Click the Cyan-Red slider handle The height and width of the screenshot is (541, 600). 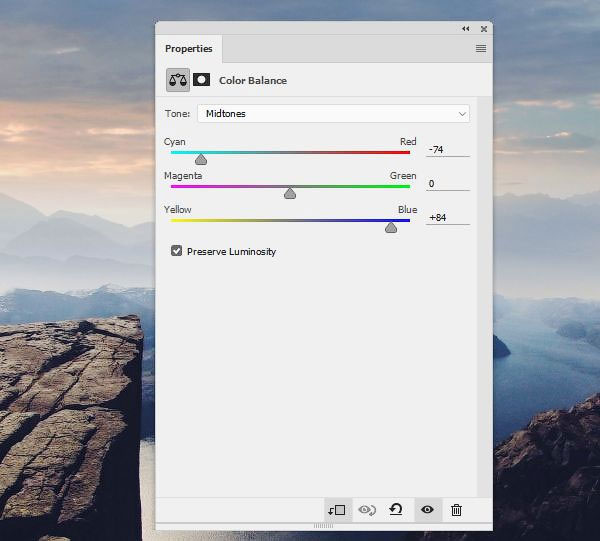pos(201,159)
